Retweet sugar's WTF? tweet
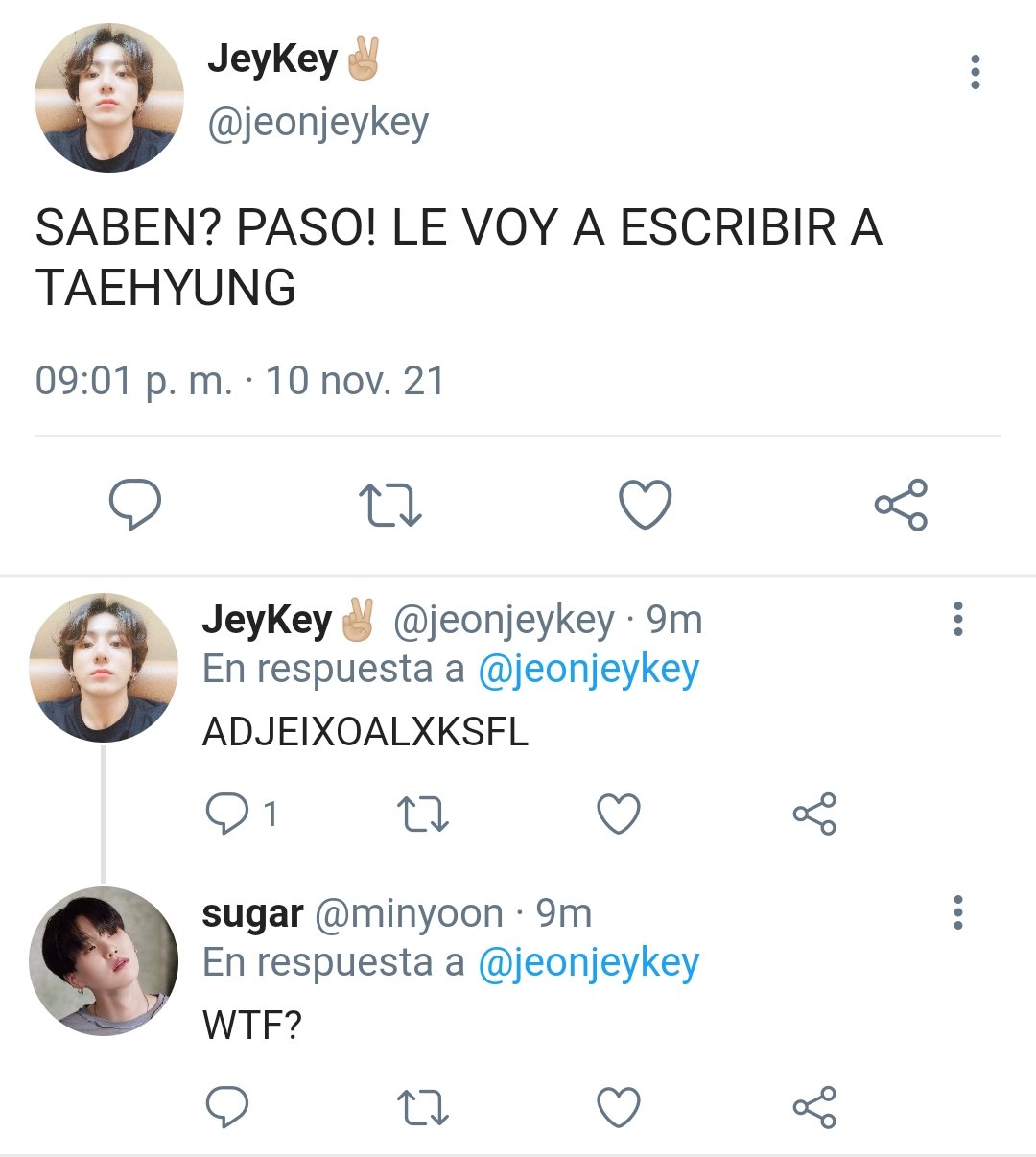1036x1157 pixels. tap(423, 1107)
